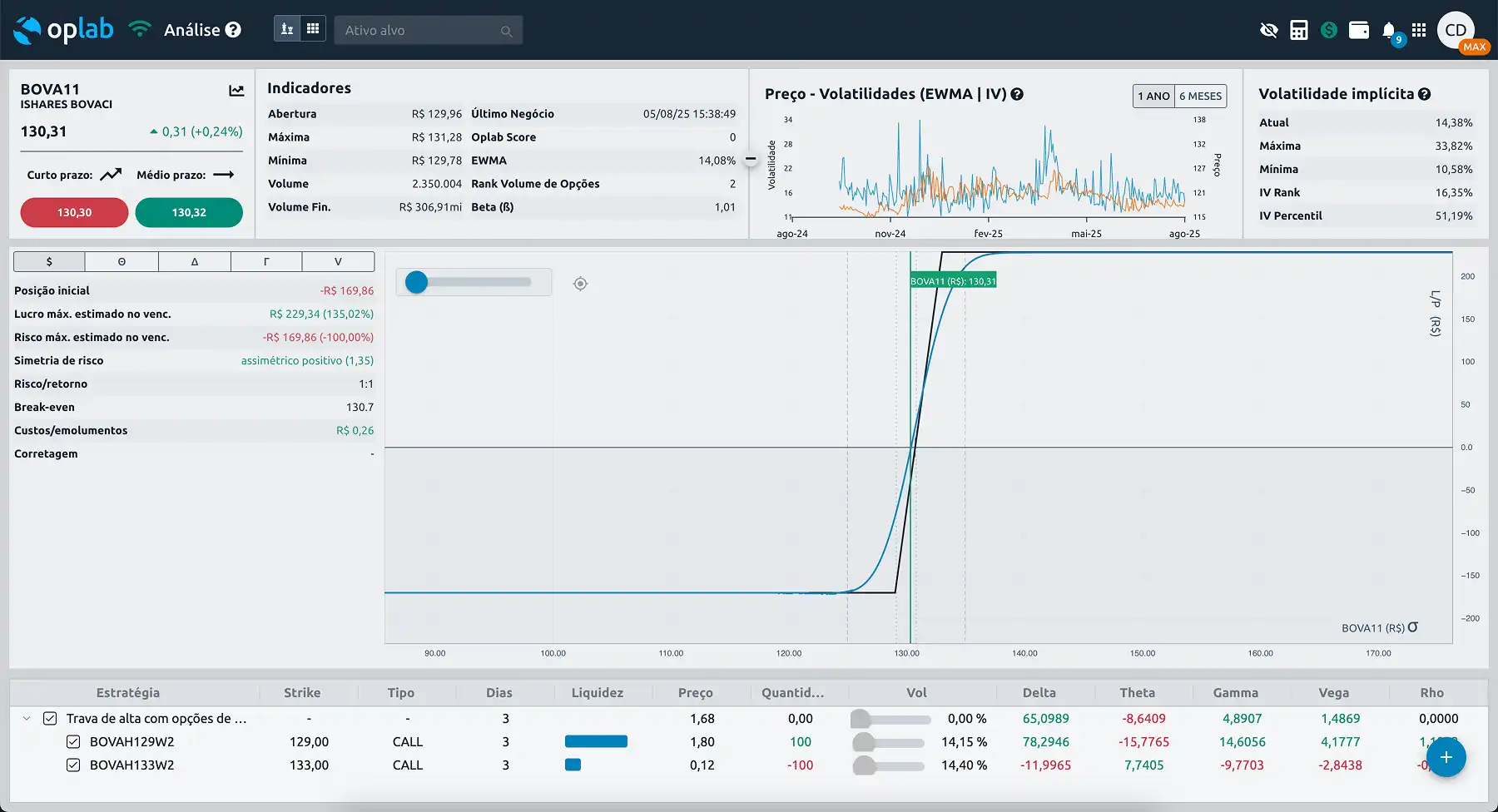This screenshot has height=812, width=1498.
Task: Open the apps grid menu icon
Action: pos(1419,30)
